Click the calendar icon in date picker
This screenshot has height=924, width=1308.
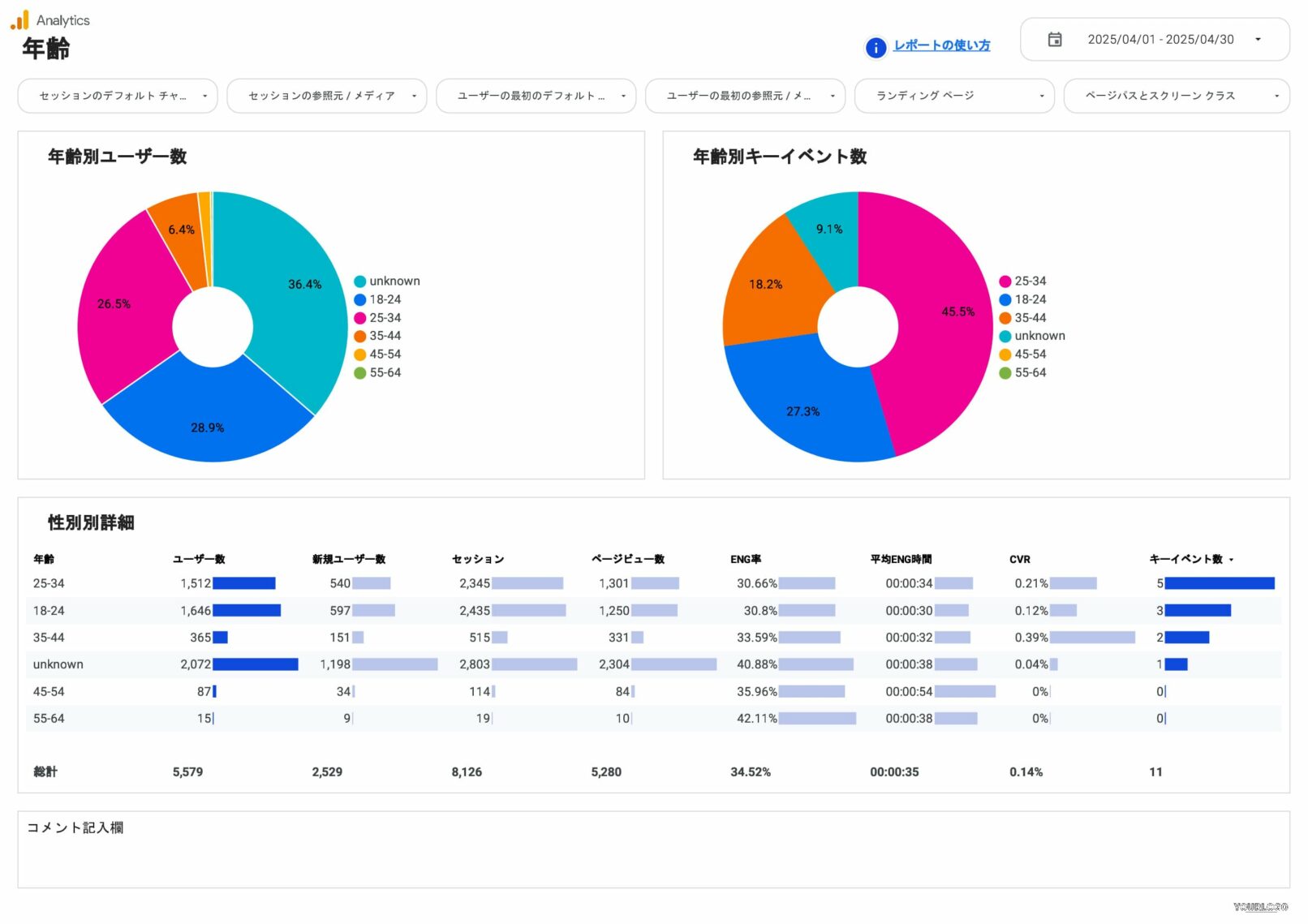[x=1054, y=40]
